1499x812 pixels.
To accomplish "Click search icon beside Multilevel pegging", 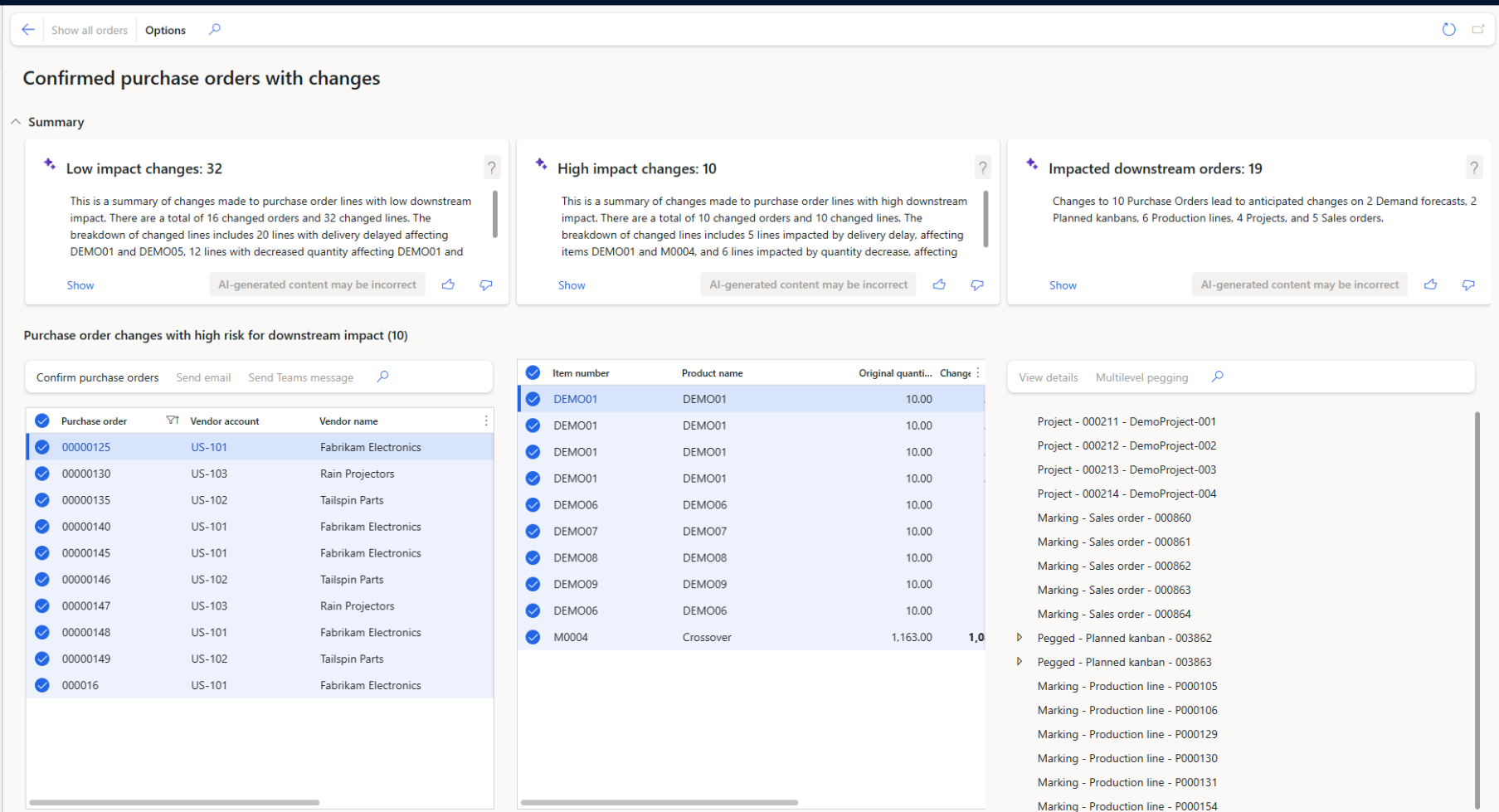I will click(1217, 377).
